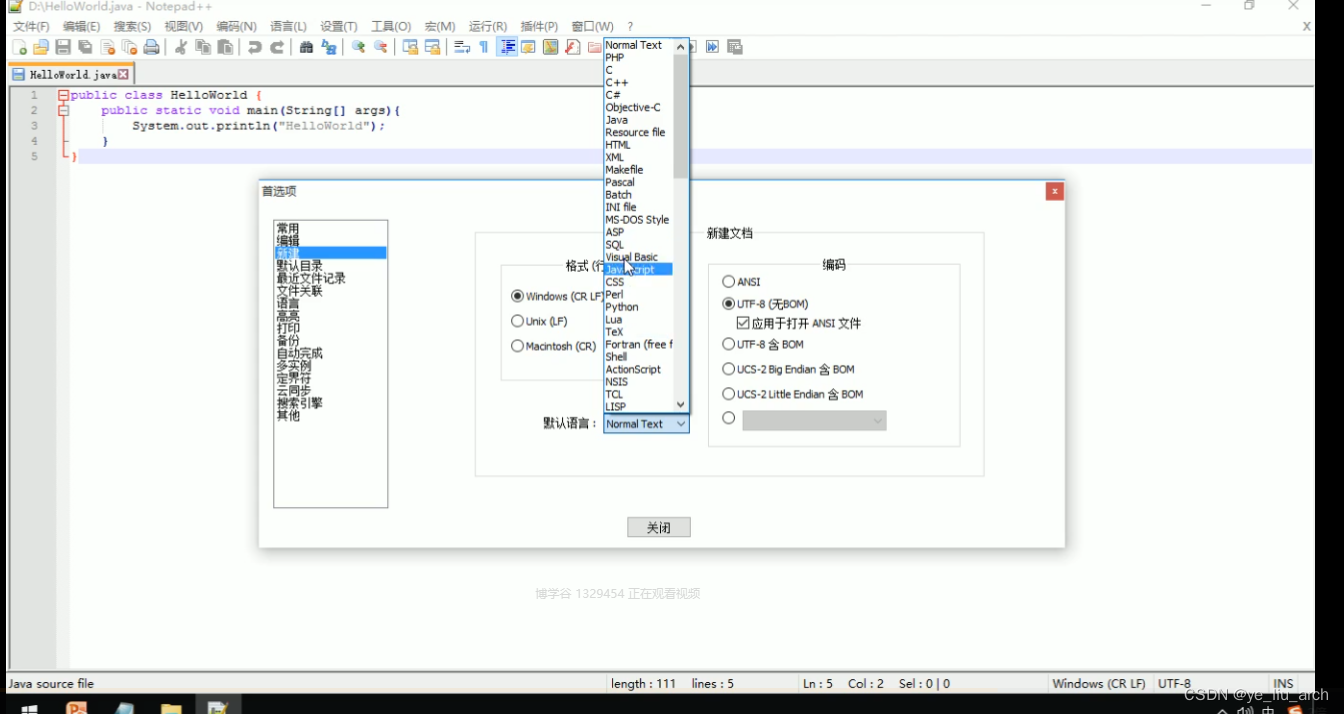Click the Close document toolbar icon
The image size is (1344, 714).
click(x=107, y=47)
